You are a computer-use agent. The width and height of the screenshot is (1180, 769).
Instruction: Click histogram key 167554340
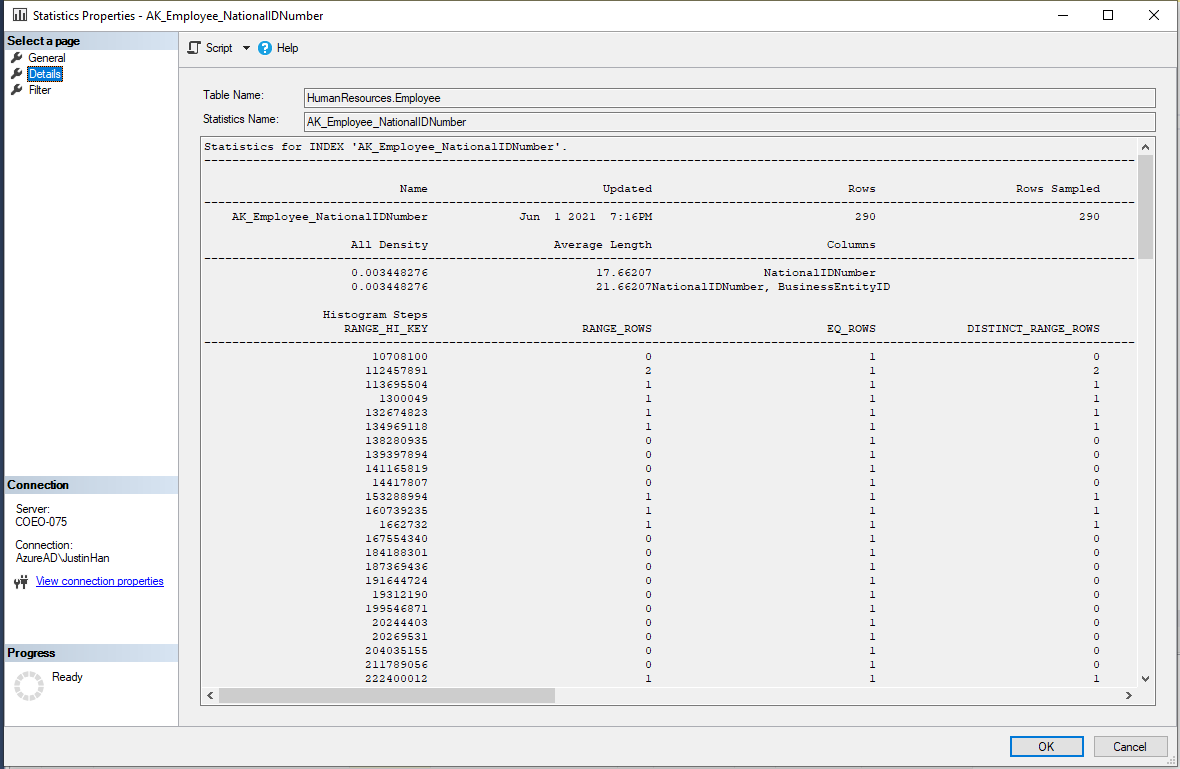[x=396, y=539]
